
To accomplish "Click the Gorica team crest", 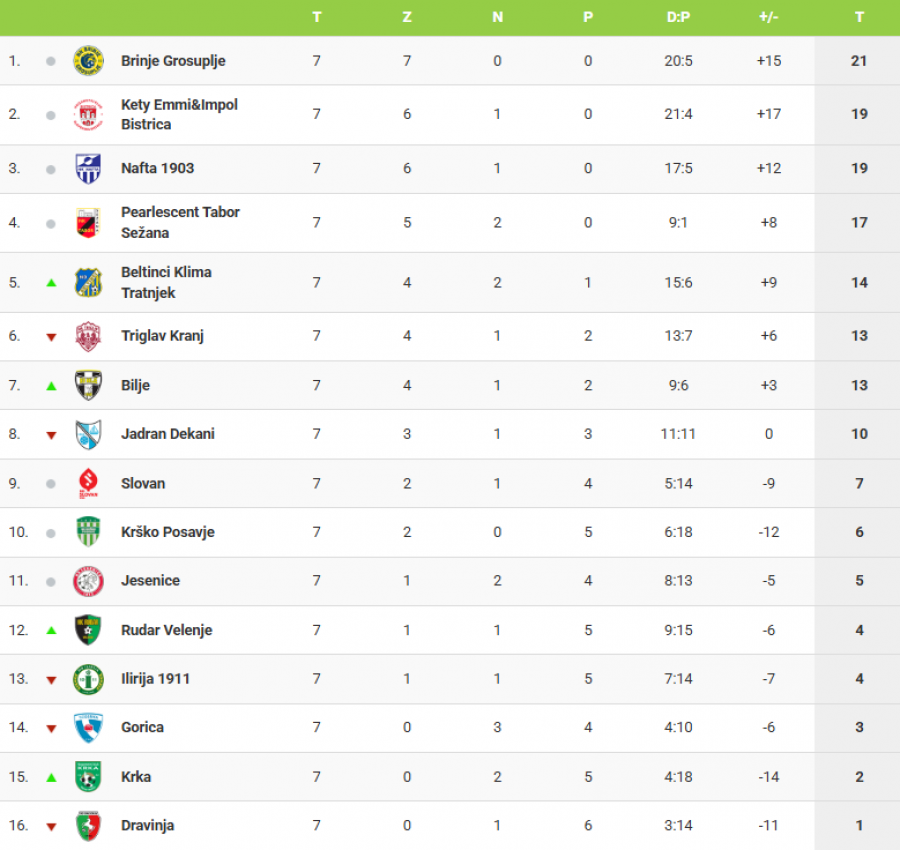I will point(88,727).
